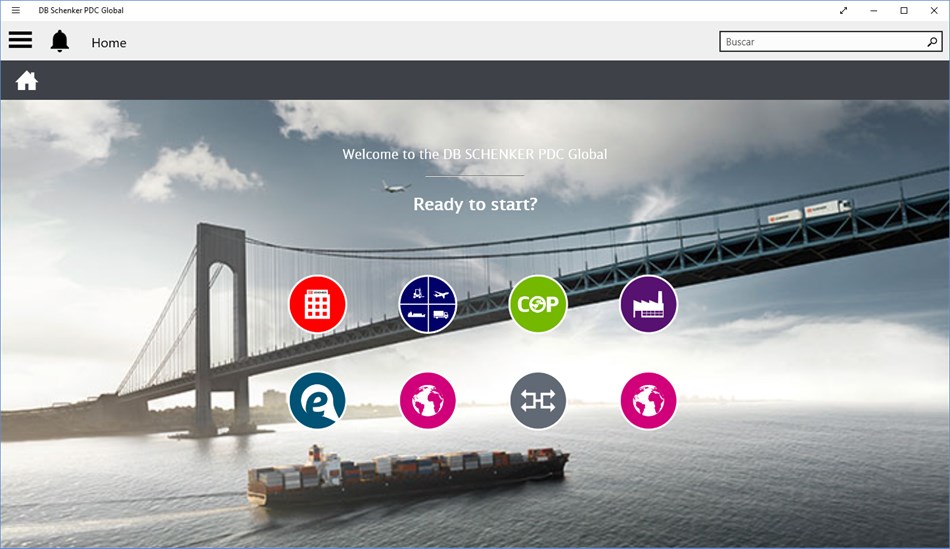Select the magenta globe icon beside the e icon
The height and width of the screenshot is (549, 950).
(428, 401)
